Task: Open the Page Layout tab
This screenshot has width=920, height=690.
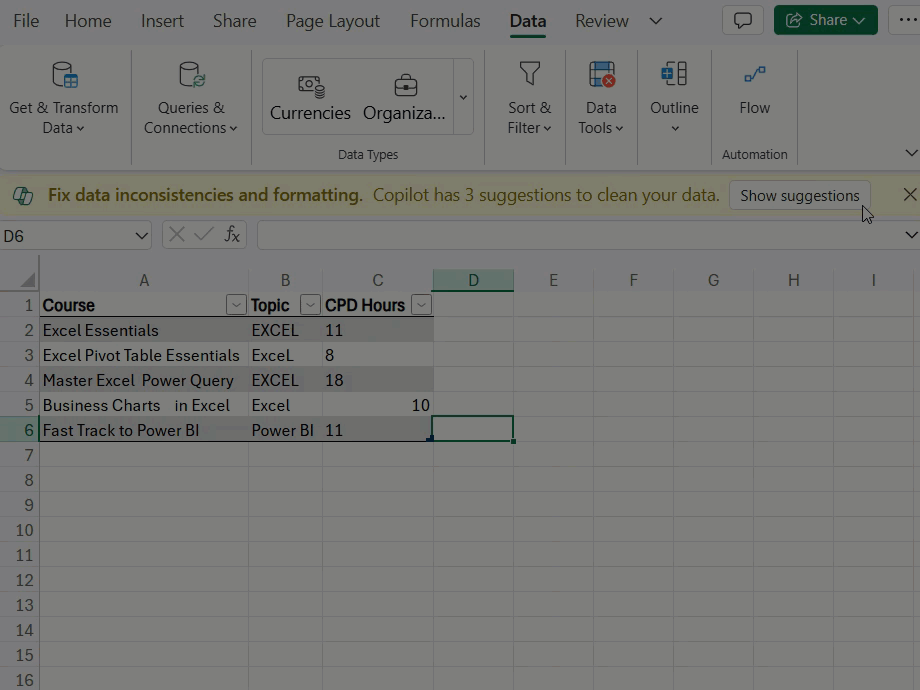Action: point(333,21)
